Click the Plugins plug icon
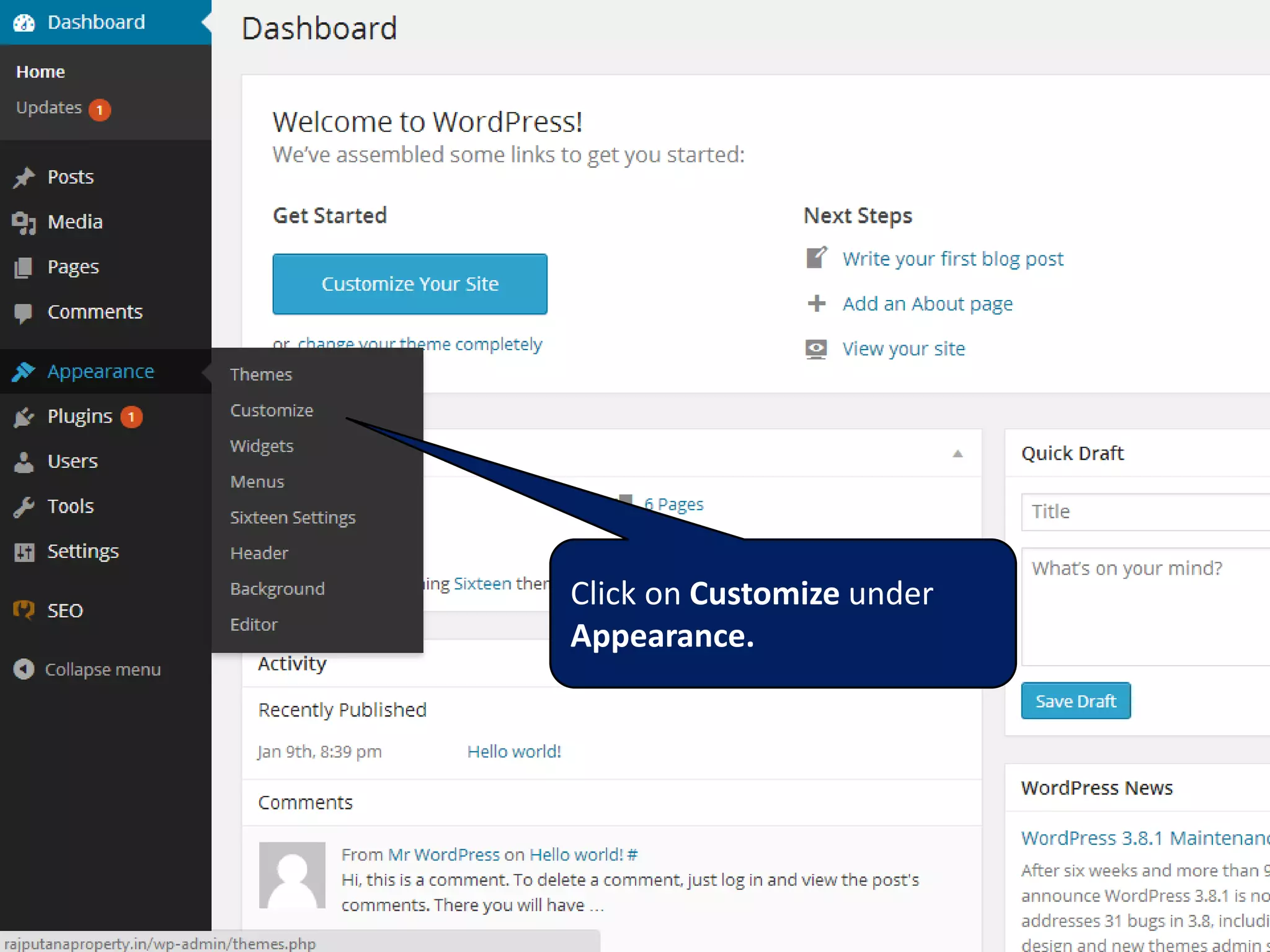The height and width of the screenshot is (952, 1270). tap(24, 417)
